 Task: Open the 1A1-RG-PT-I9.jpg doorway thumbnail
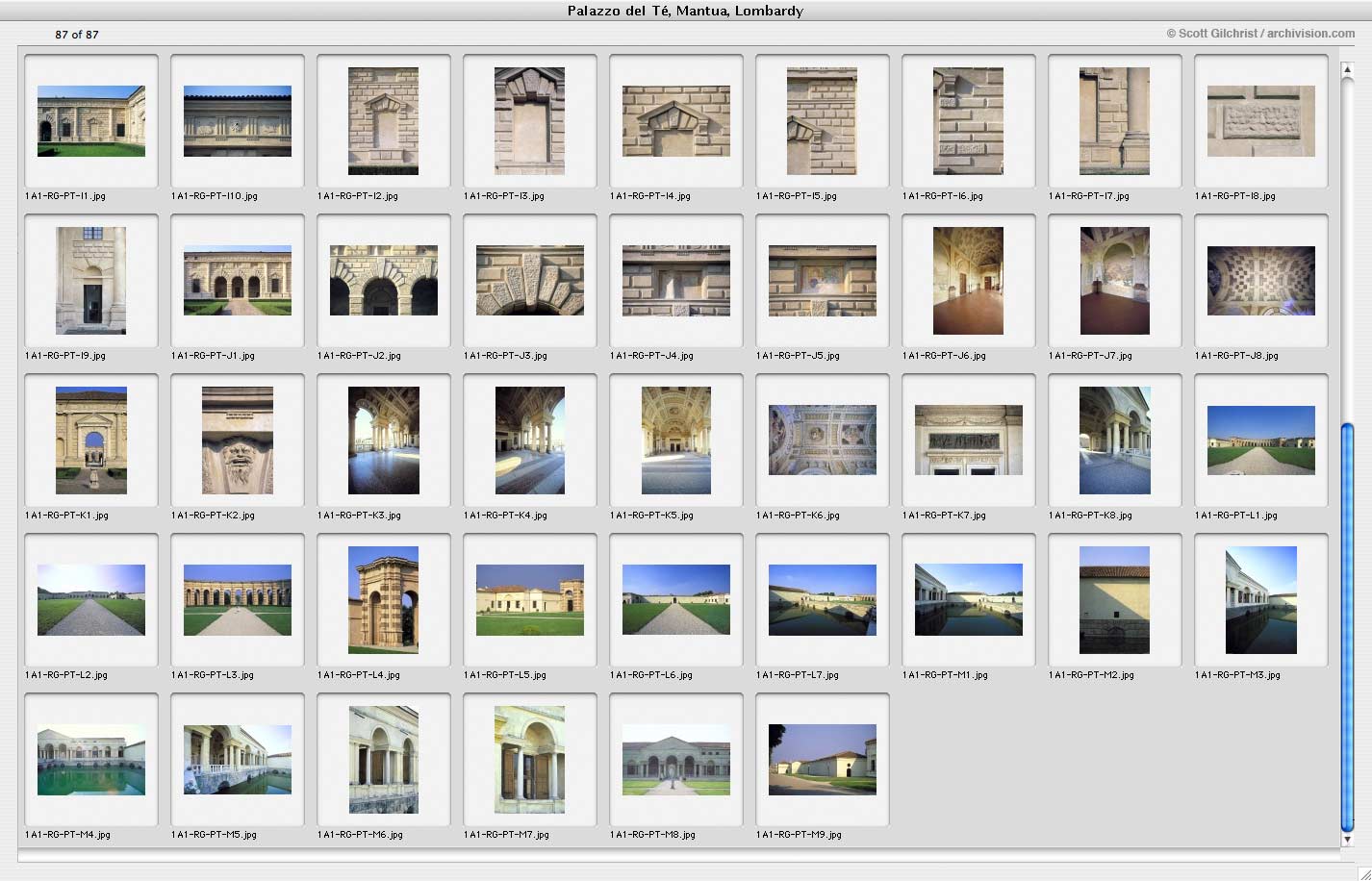91,281
